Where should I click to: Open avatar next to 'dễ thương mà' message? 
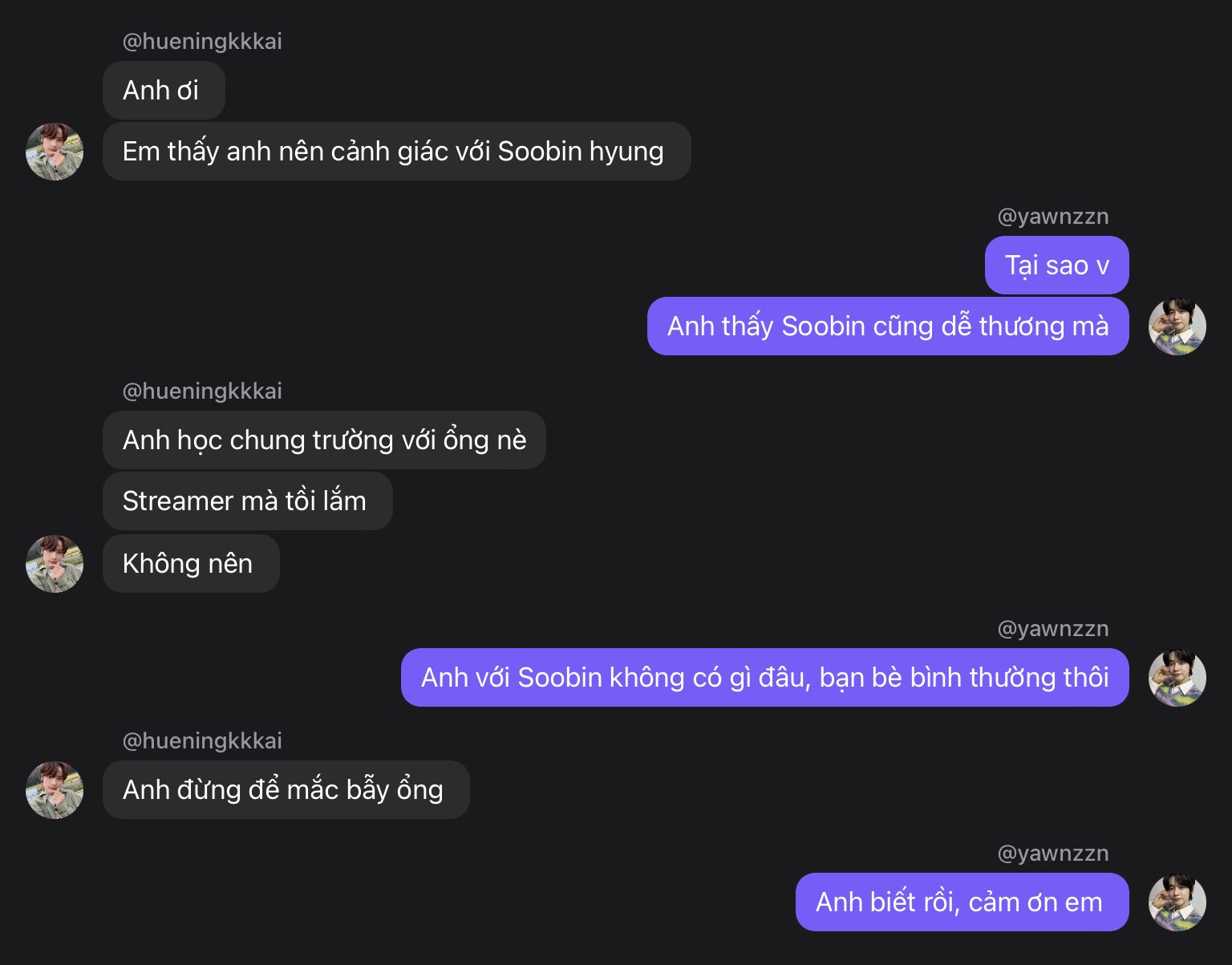click(x=1177, y=326)
